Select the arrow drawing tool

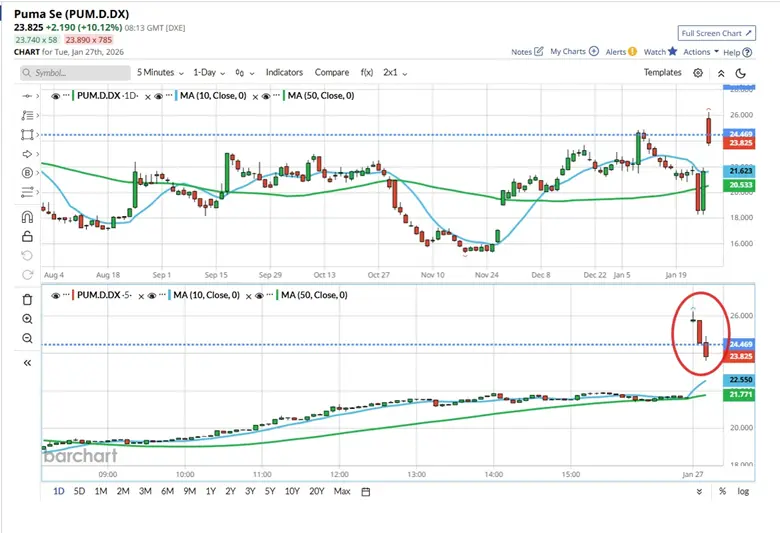click(x=27, y=154)
